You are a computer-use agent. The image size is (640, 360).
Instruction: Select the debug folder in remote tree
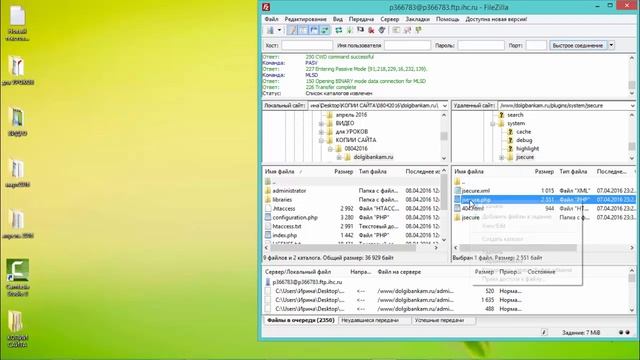pos(524,140)
